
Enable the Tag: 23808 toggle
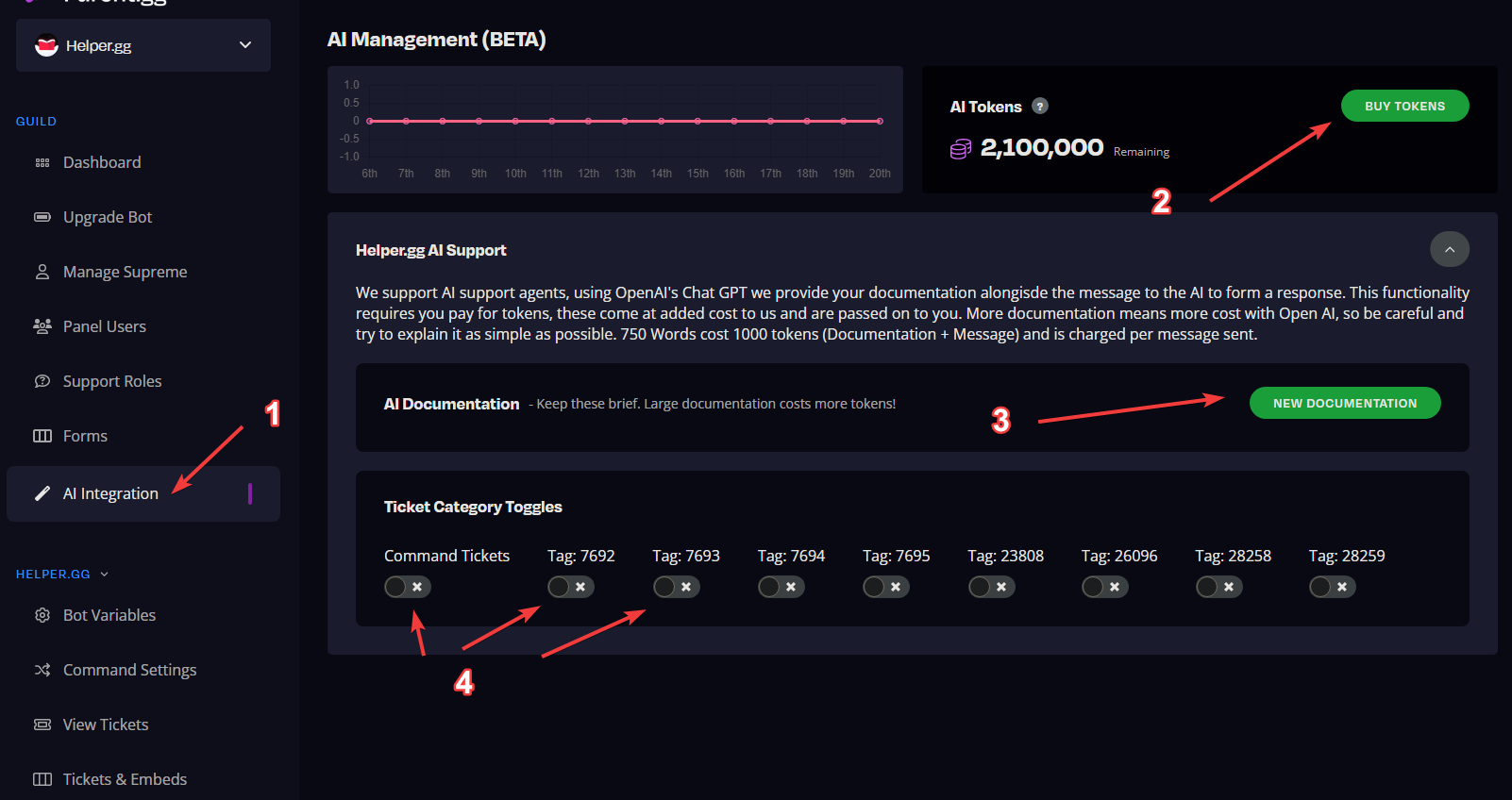[x=992, y=587]
